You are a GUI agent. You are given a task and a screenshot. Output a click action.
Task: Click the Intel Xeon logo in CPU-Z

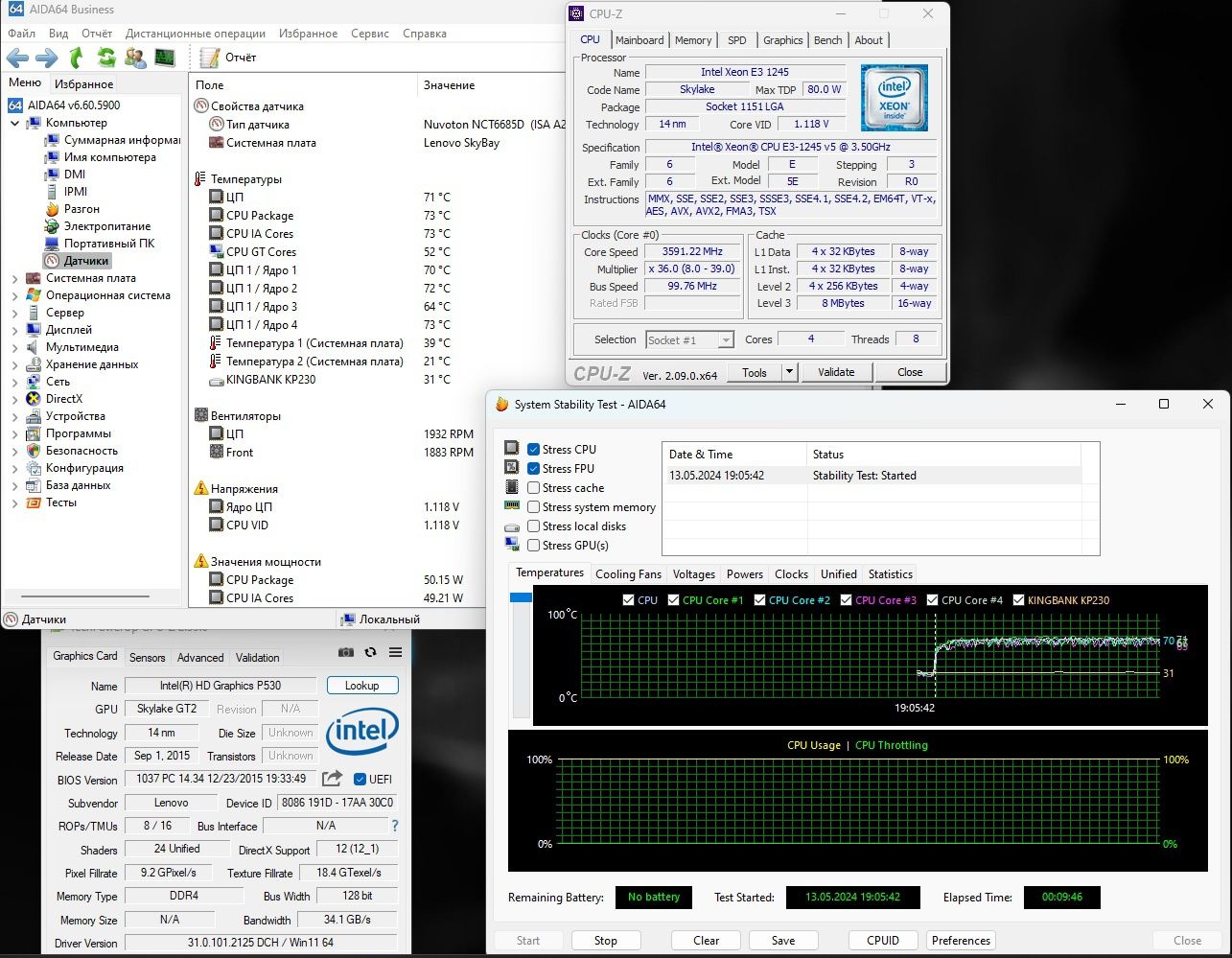(x=894, y=97)
